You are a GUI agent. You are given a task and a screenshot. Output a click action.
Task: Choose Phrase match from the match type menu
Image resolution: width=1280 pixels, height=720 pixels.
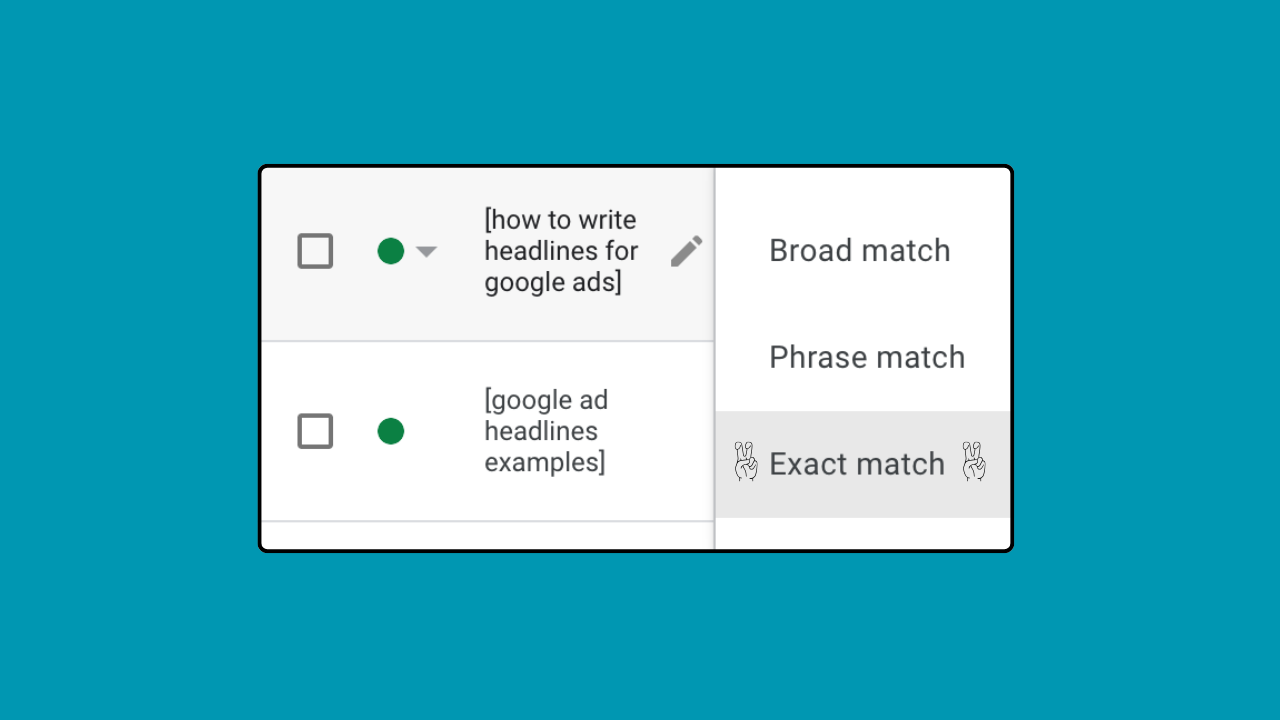pos(866,357)
